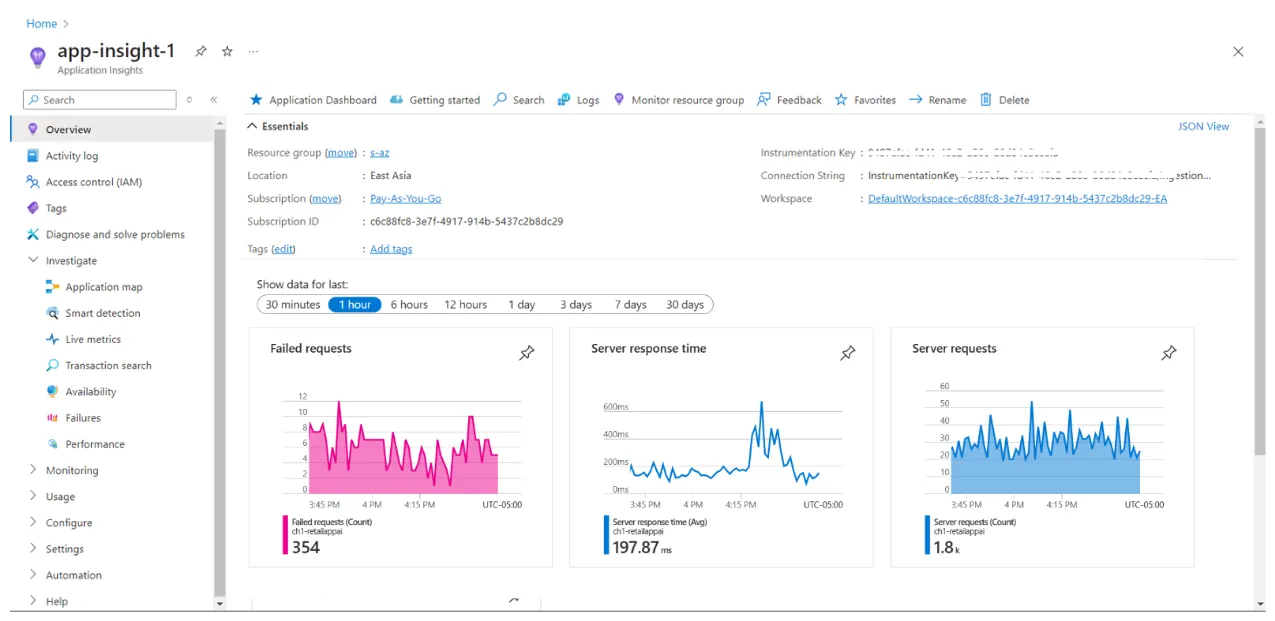The image size is (1275, 621).
Task: Select 7 days time range
Action: (631, 305)
